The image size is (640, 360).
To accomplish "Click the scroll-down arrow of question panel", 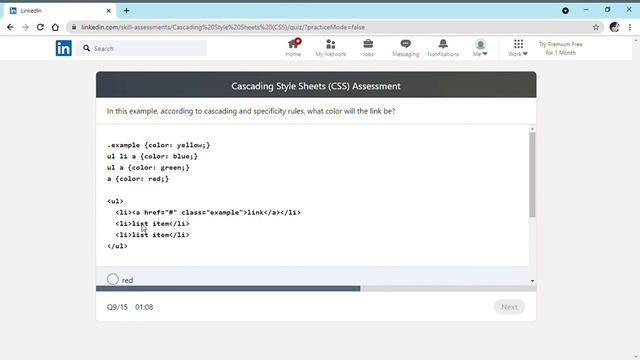I will [532, 281].
